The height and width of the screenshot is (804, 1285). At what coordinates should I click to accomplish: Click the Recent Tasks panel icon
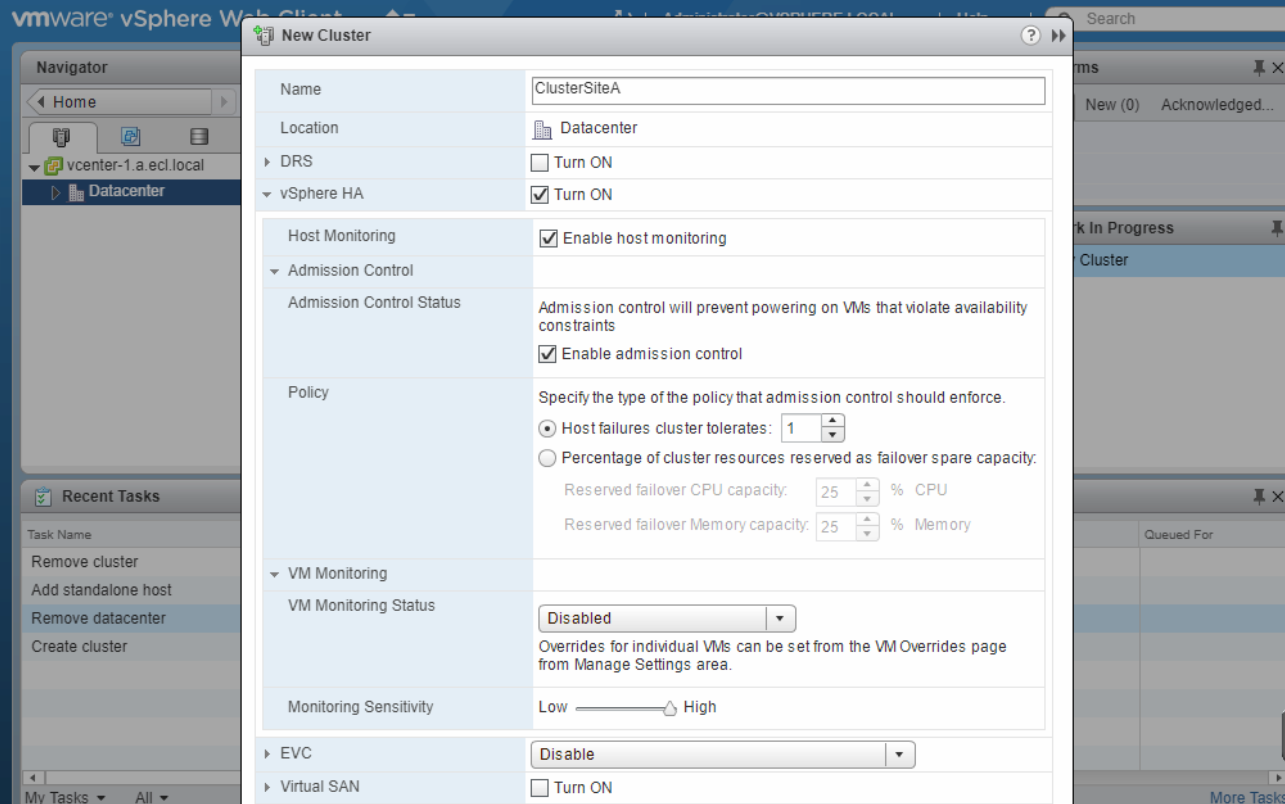(x=43, y=497)
